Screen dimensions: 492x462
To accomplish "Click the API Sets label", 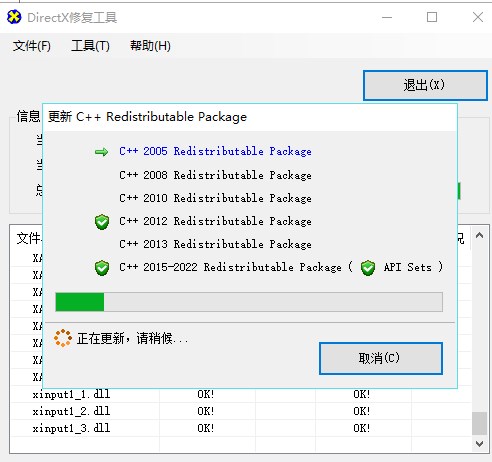I will pyautogui.click(x=407, y=267).
